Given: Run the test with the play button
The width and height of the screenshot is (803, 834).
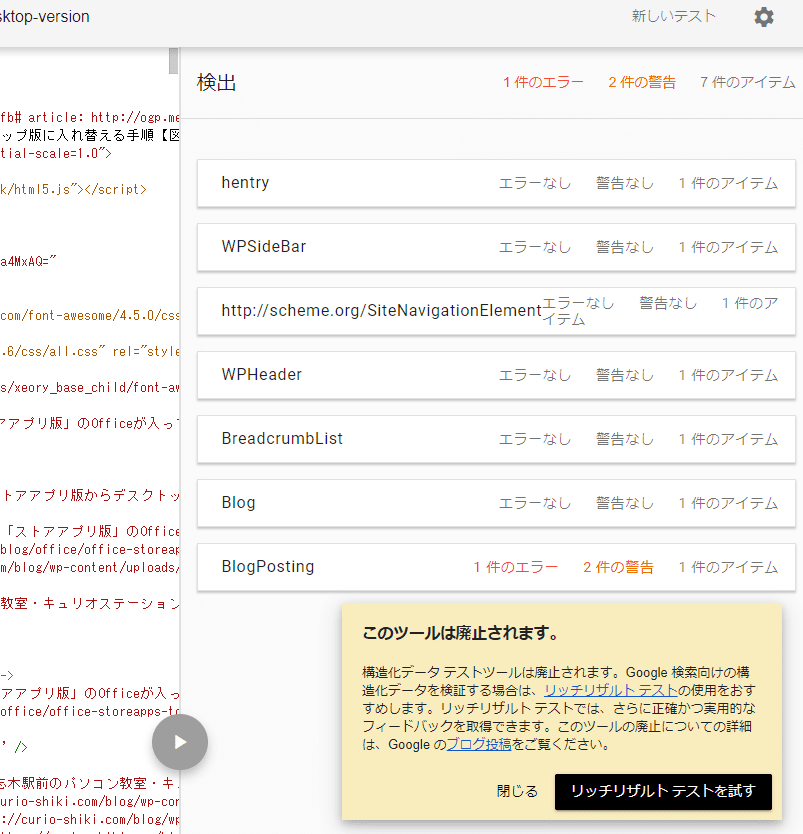Looking at the screenshot, I should pyautogui.click(x=180, y=741).
